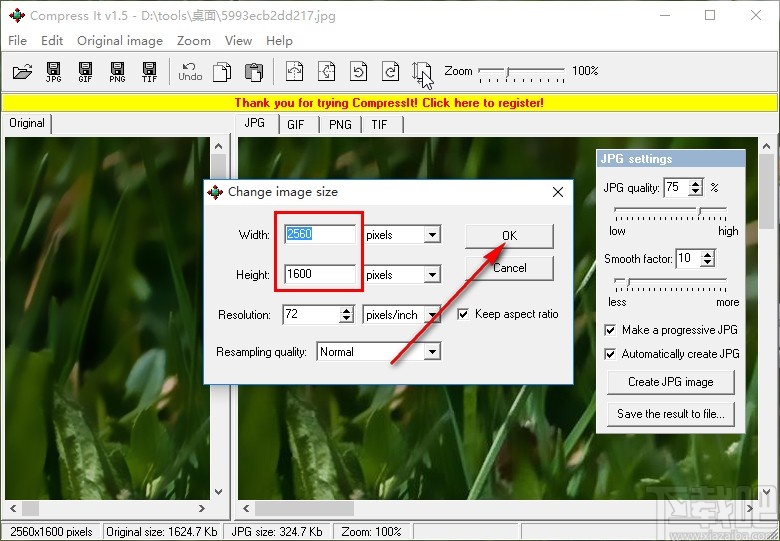Image resolution: width=780 pixels, height=541 pixels.
Task: Click the save as PNG toolbar icon
Action: (x=117, y=71)
